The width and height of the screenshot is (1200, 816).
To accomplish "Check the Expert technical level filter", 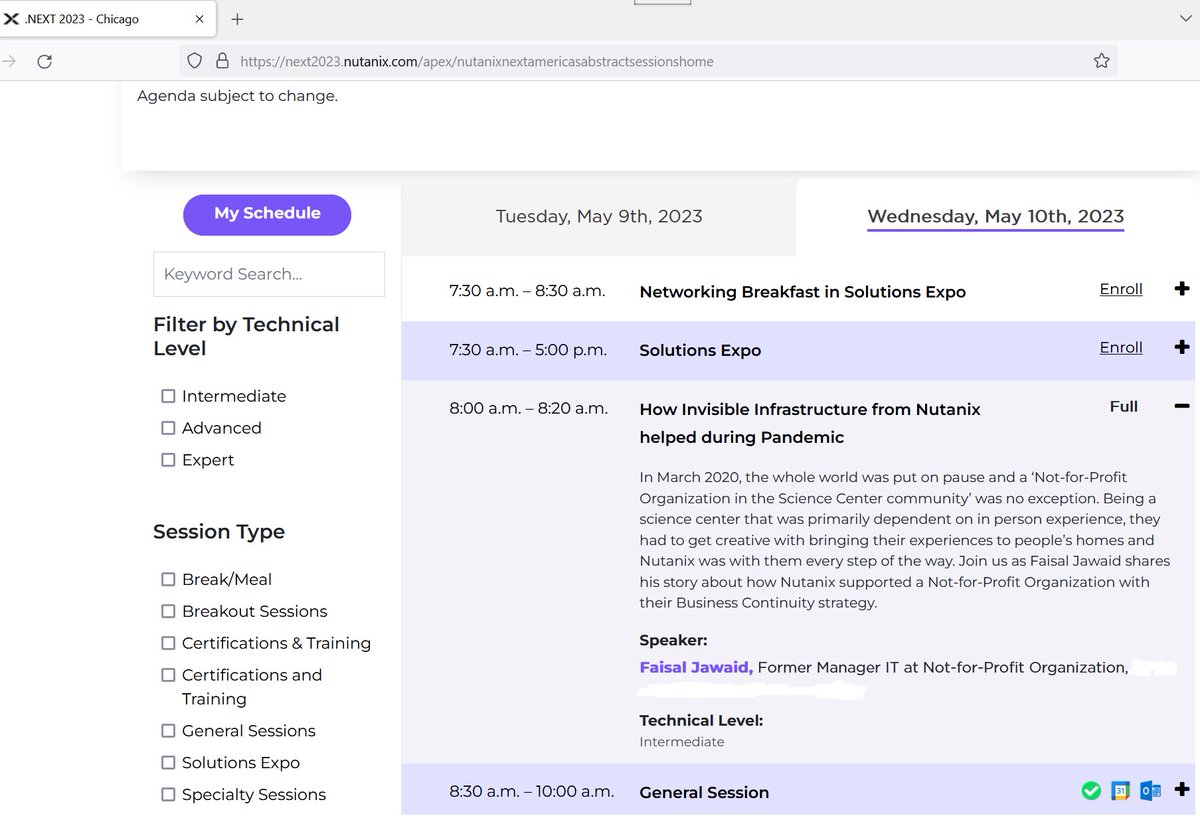I will click(x=168, y=460).
